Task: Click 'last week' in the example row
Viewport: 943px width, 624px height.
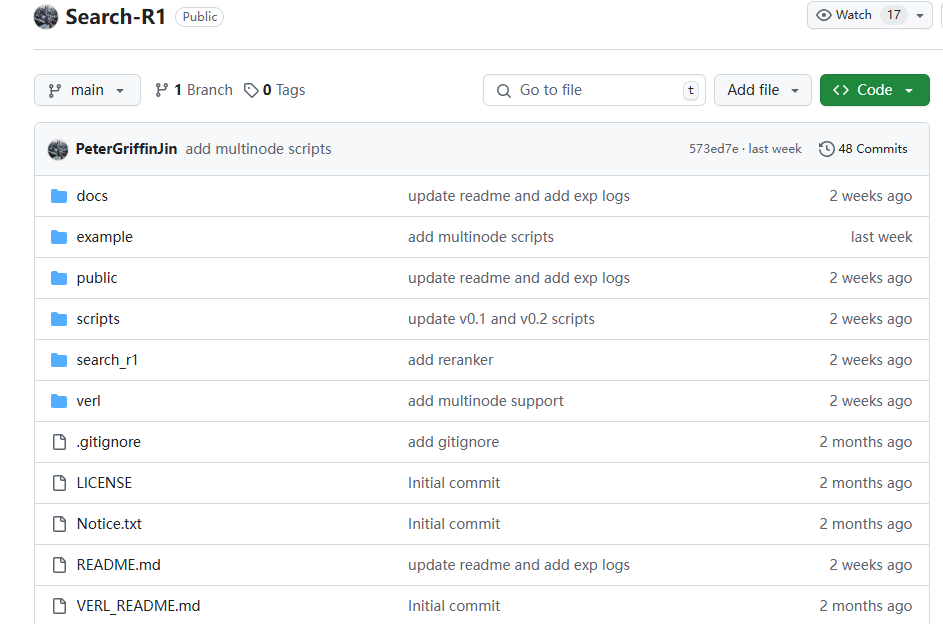Action: (881, 237)
